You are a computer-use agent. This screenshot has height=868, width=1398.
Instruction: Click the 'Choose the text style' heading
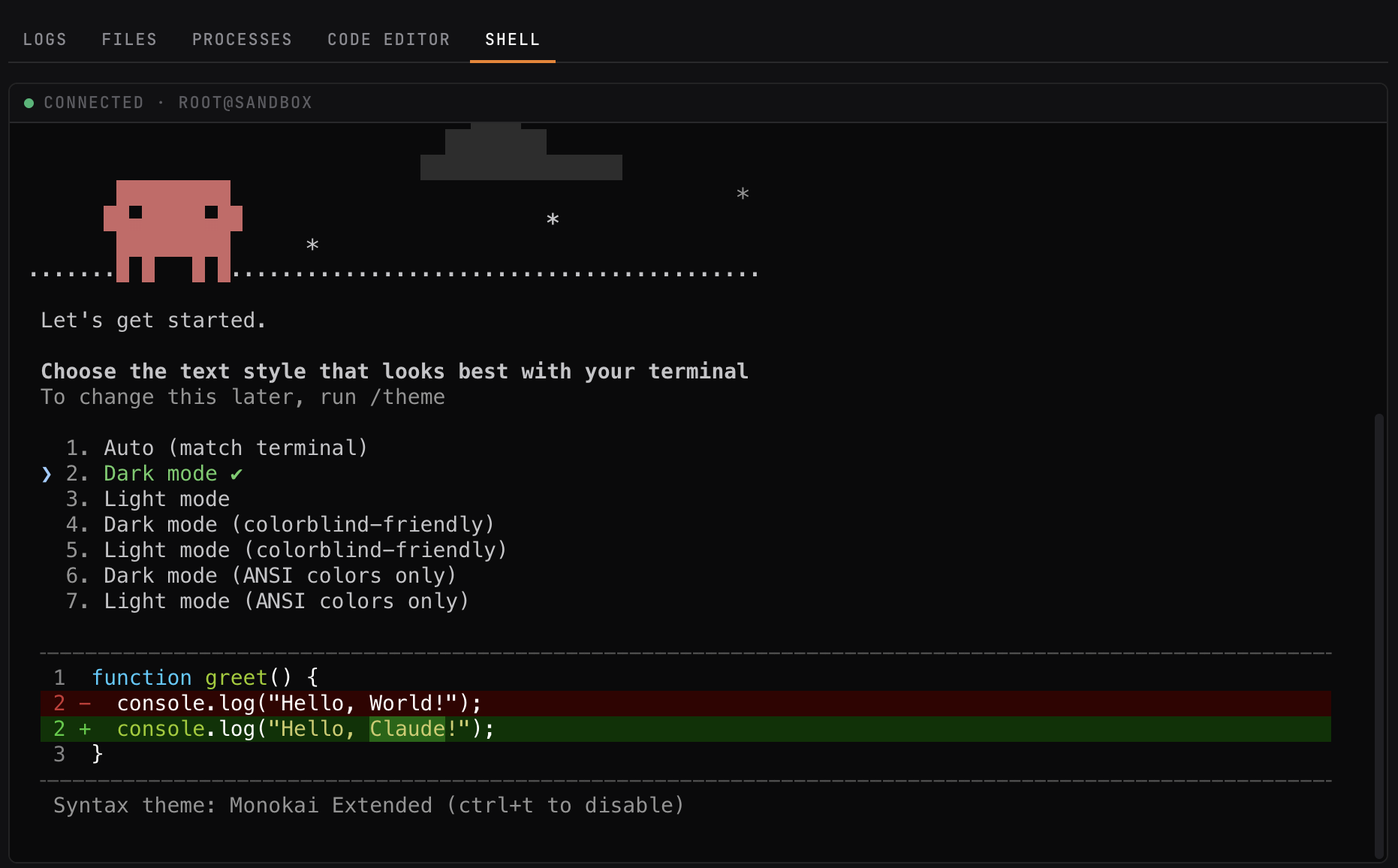click(394, 372)
